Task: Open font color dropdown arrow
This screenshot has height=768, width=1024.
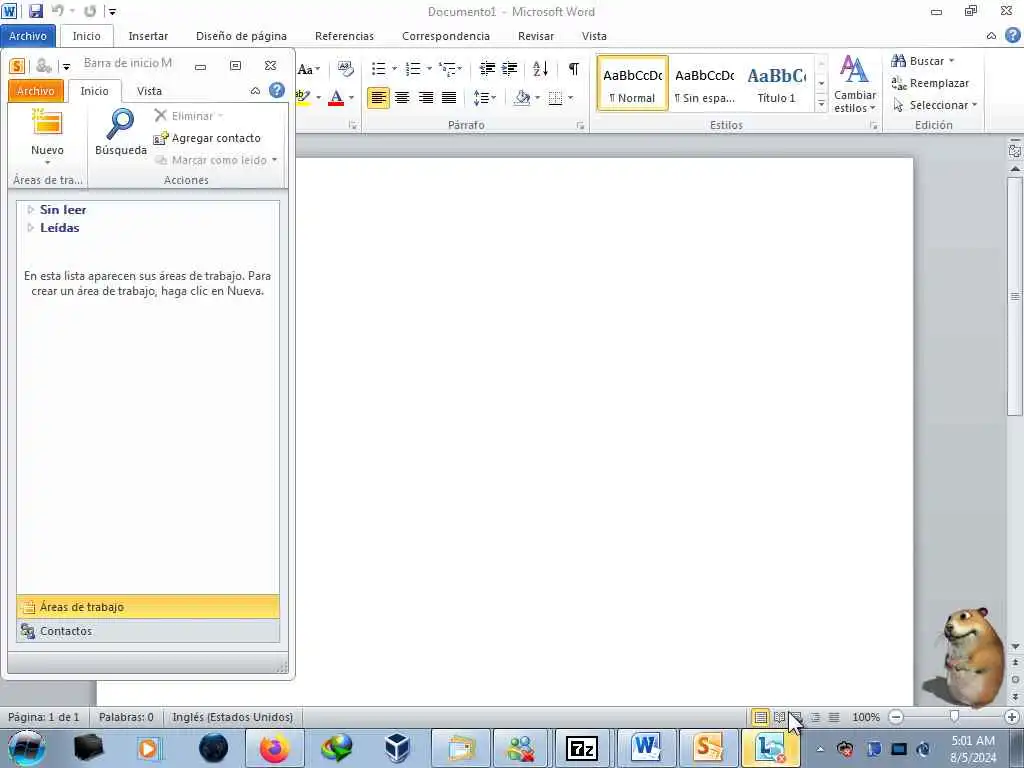Action: pyautogui.click(x=351, y=98)
